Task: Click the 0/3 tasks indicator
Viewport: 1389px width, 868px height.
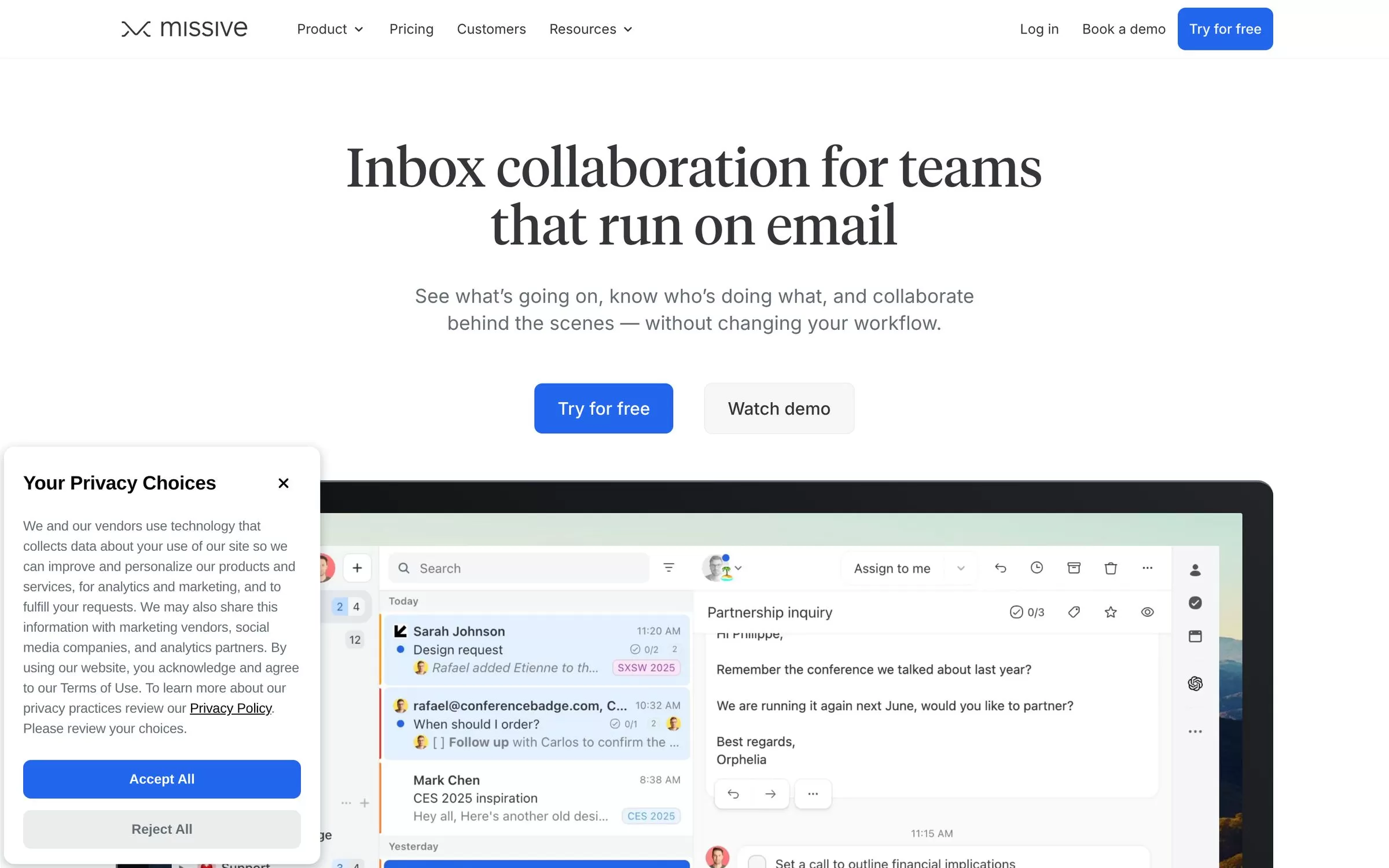Action: 1027,612
